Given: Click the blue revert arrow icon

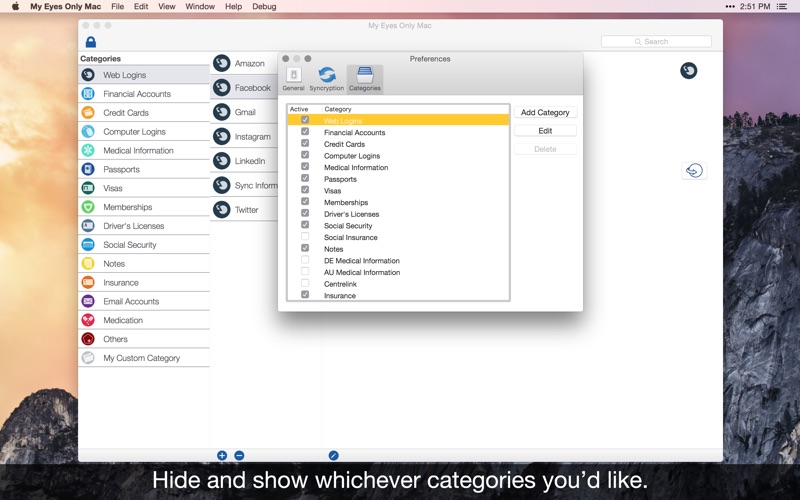Looking at the screenshot, I should coord(694,170).
